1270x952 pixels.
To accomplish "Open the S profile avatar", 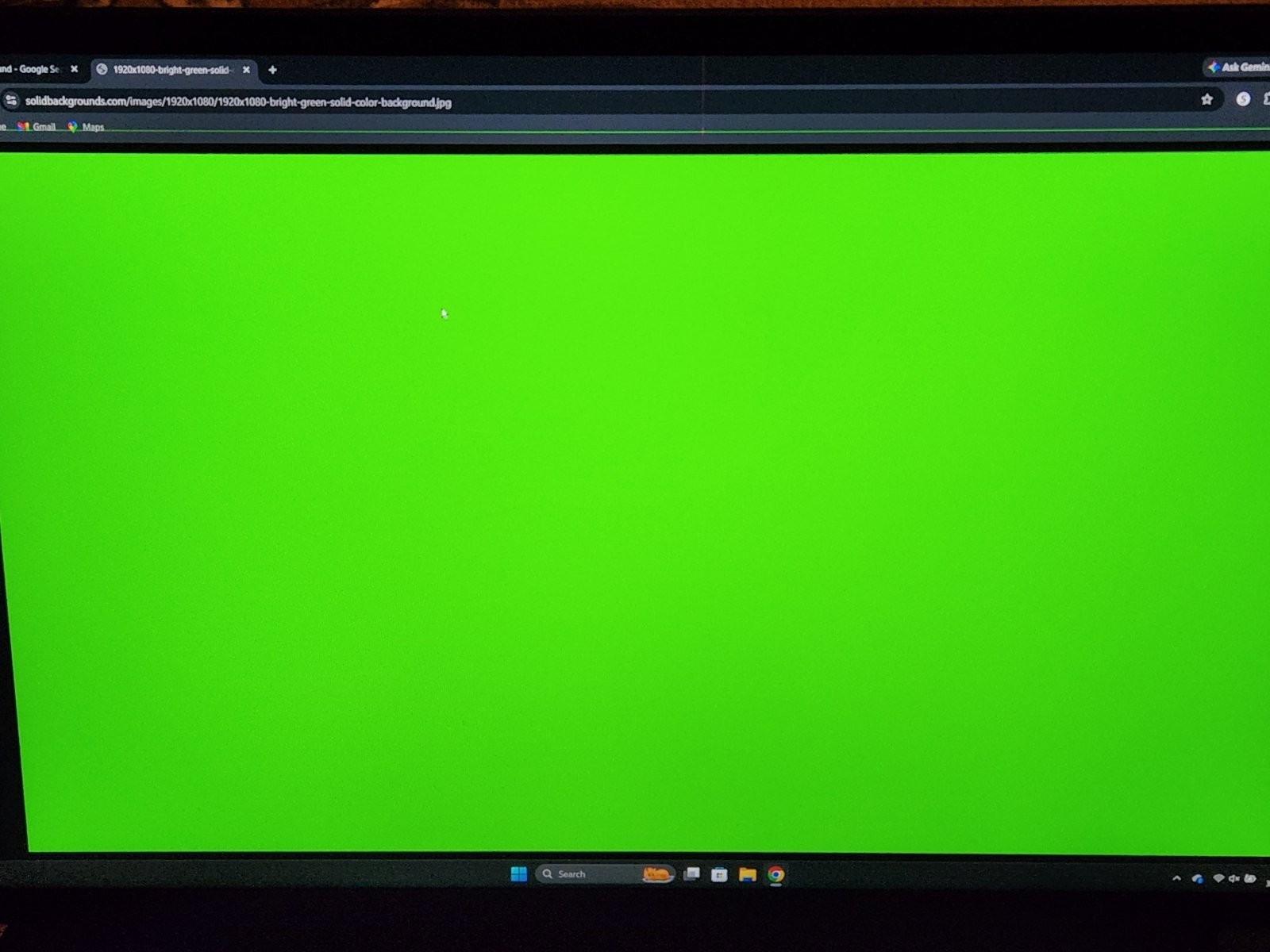I will 1243,99.
